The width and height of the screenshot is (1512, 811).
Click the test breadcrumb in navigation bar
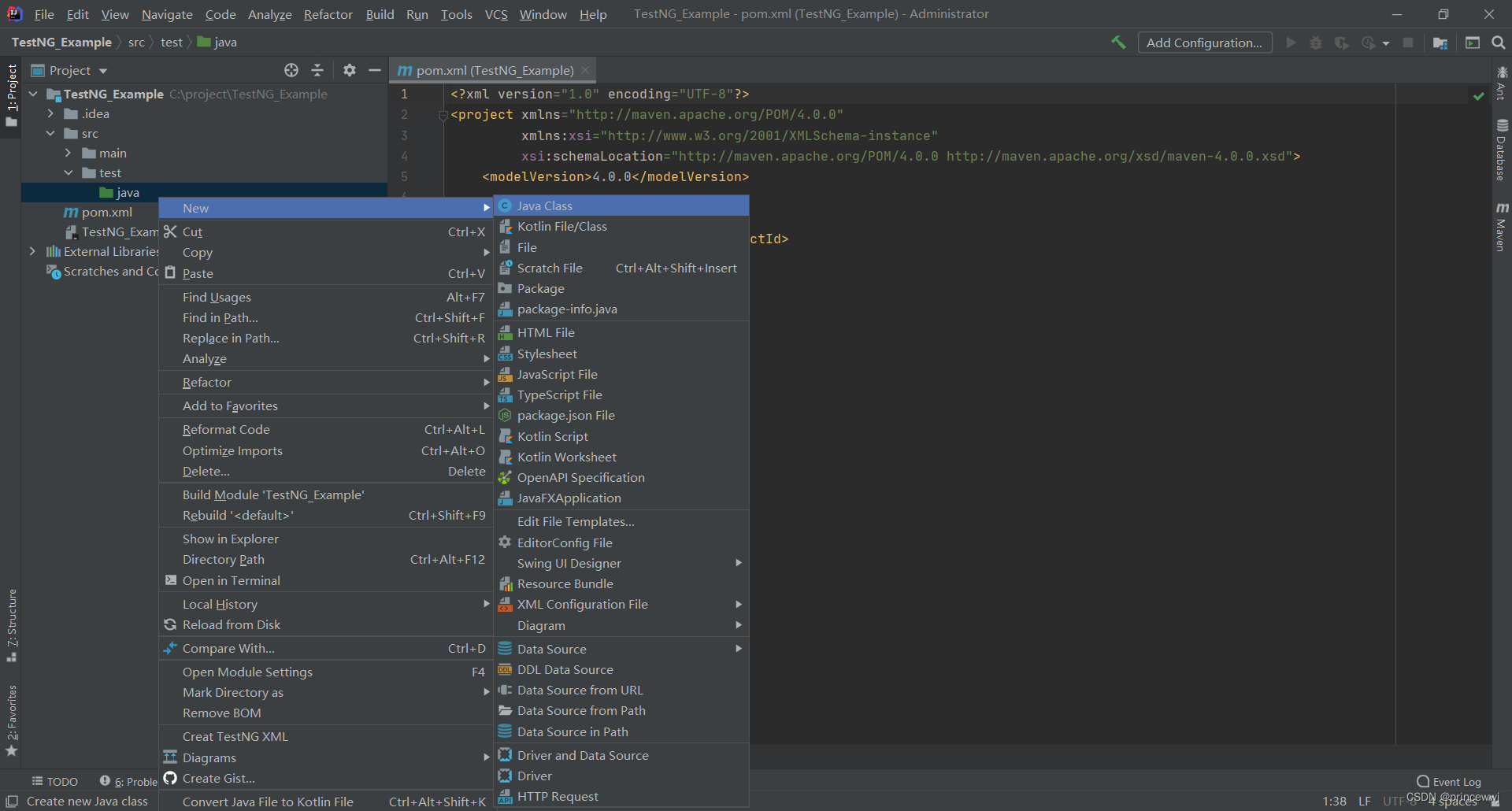point(171,43)
